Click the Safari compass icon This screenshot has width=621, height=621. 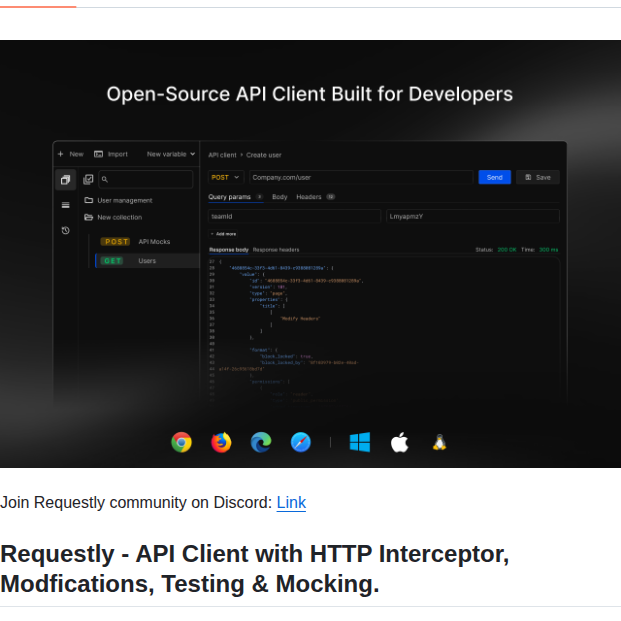[x=300, y=442]
